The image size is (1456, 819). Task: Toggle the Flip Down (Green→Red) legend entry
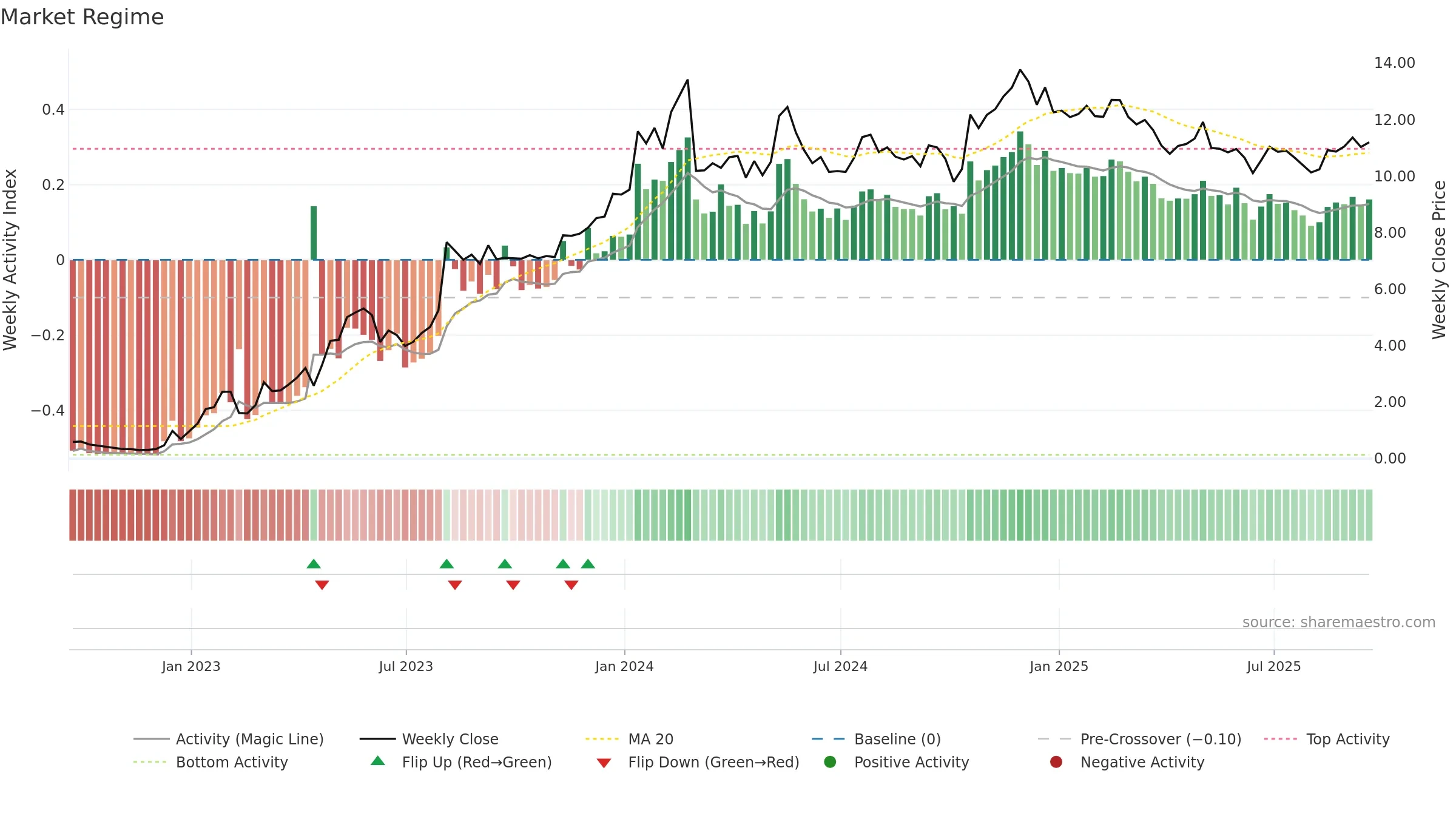pos(698,762)
